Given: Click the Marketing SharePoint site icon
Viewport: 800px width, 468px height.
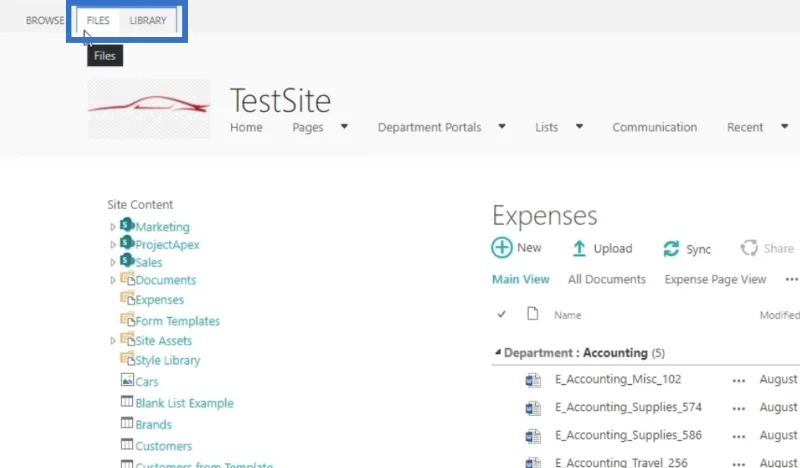Looking at the screenshot, I should point(127,225).
